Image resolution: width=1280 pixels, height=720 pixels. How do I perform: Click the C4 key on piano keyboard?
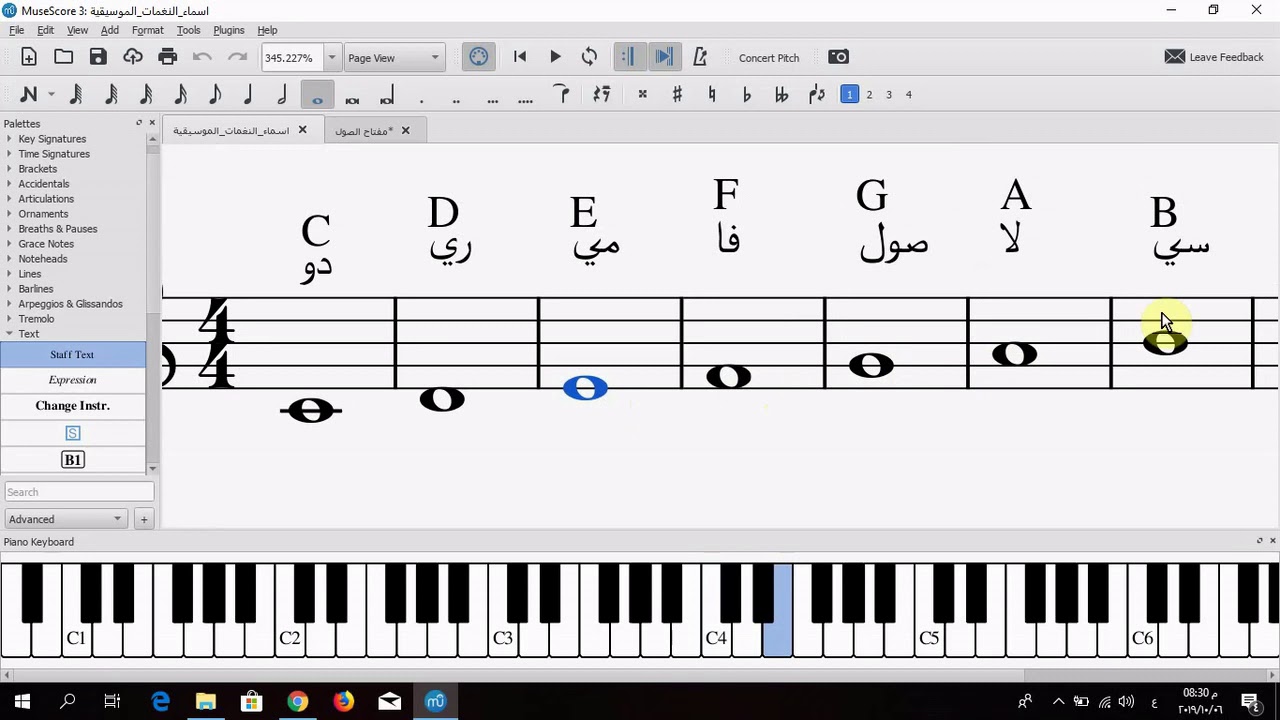coord(716,640)
